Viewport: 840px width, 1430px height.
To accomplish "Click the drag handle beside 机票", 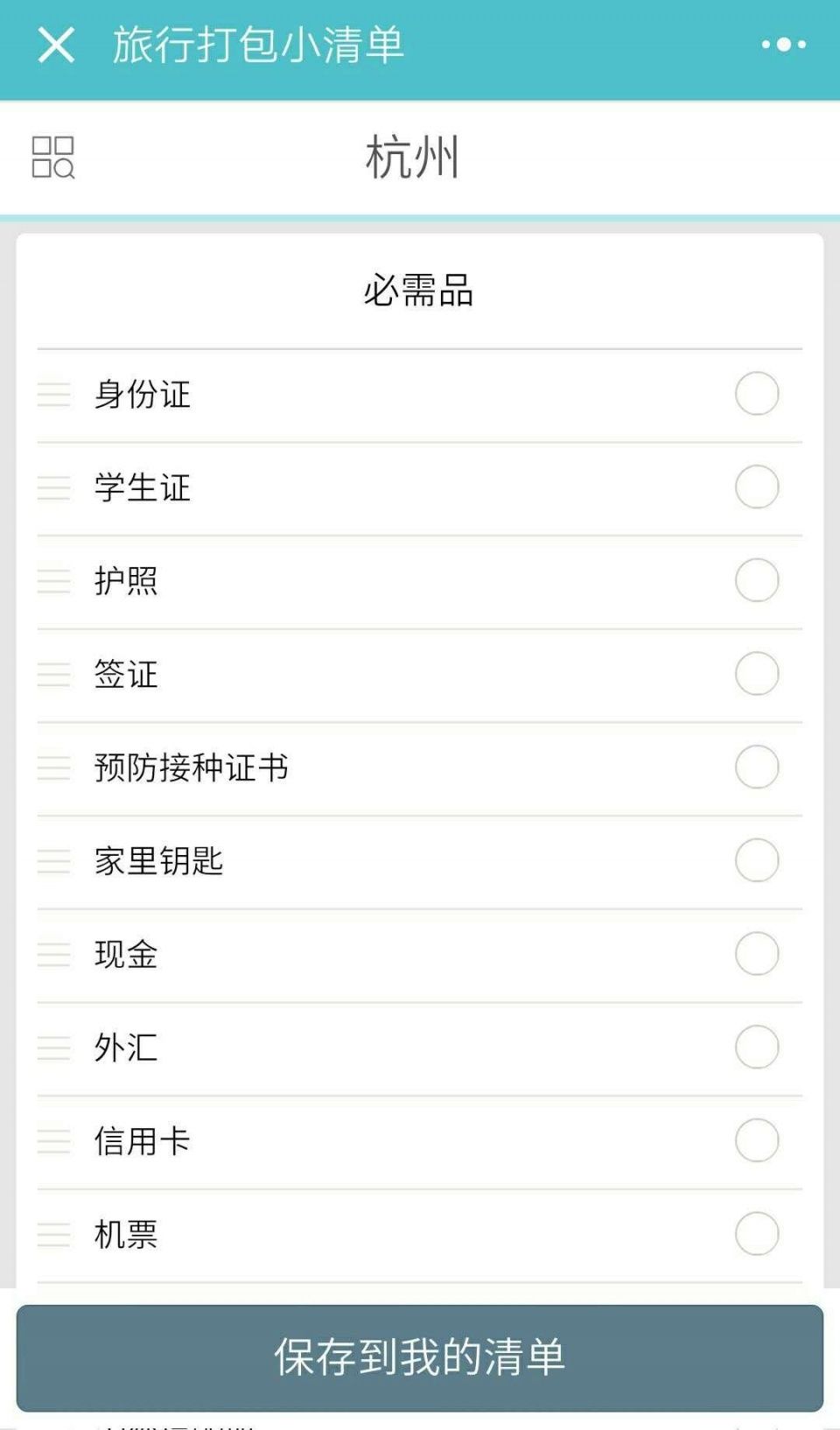I will [x=53, y=1235].
